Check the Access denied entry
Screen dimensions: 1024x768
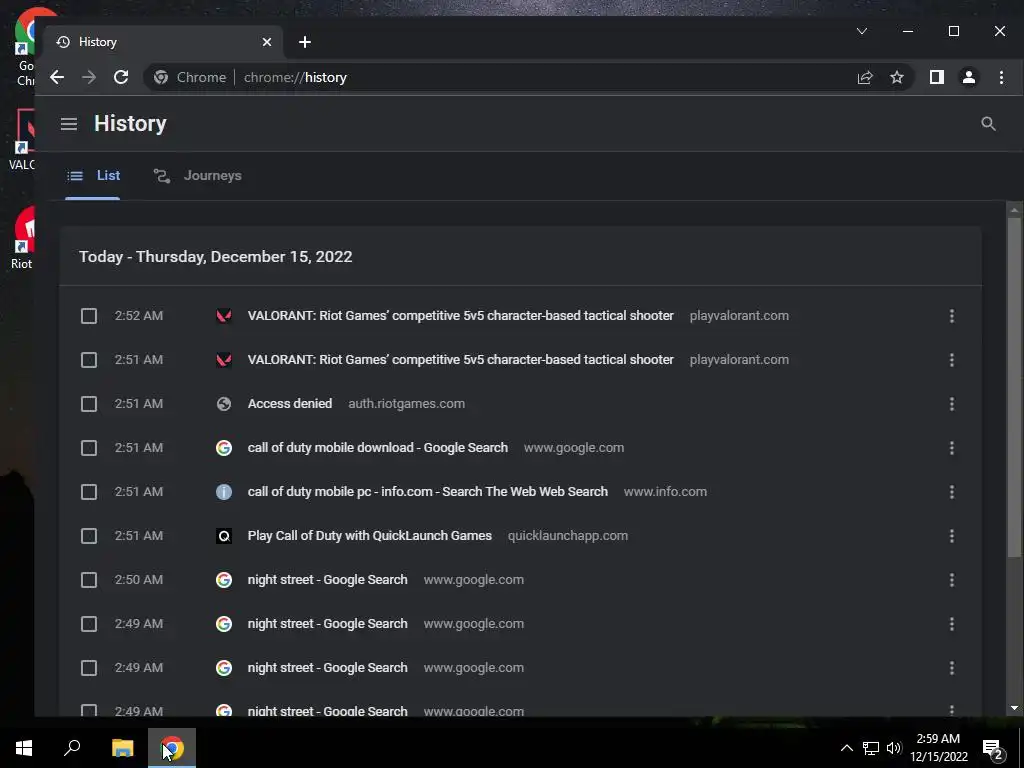click(x=89, y=404)
